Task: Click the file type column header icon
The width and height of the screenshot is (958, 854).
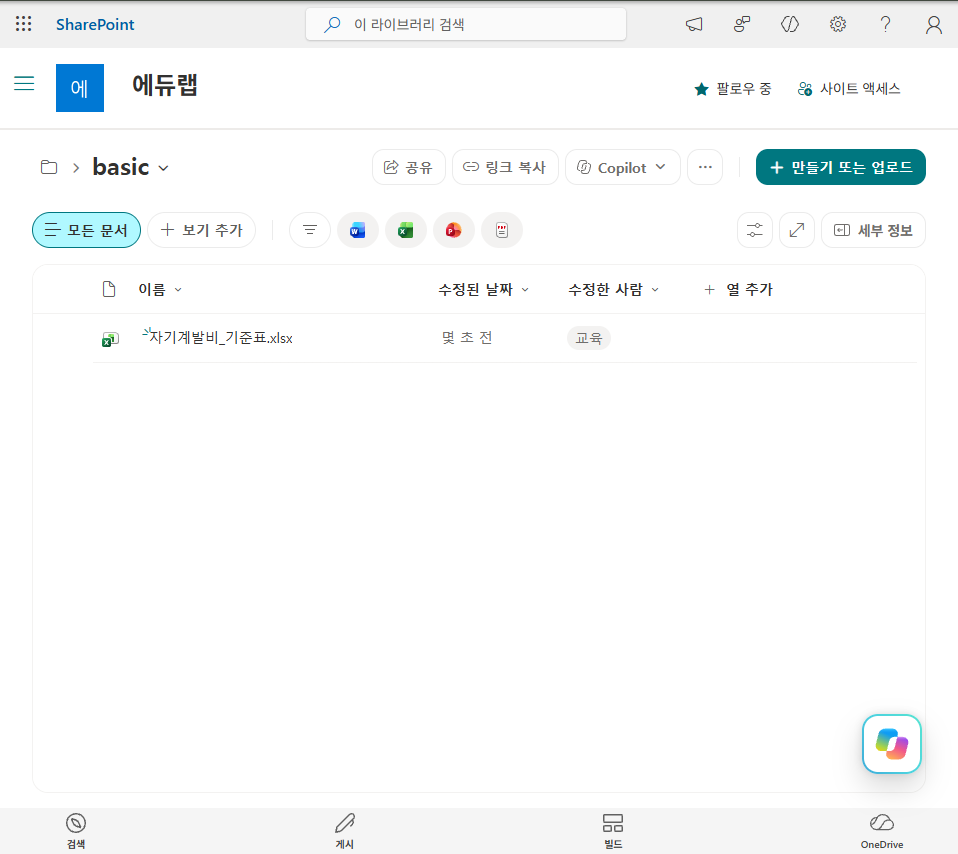Action: click(109, 290)
